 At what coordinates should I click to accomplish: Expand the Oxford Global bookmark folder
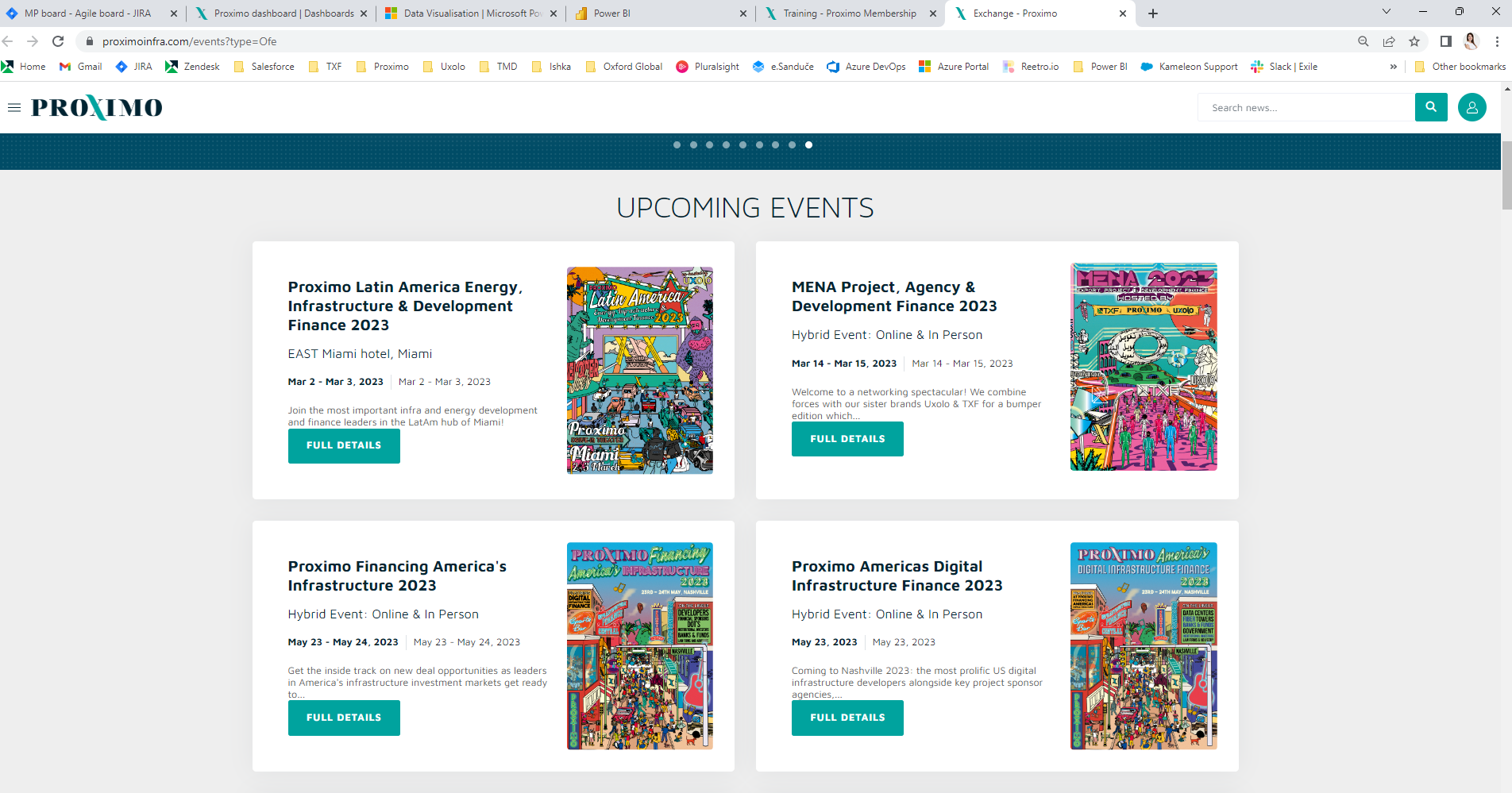tap(624, 67)
